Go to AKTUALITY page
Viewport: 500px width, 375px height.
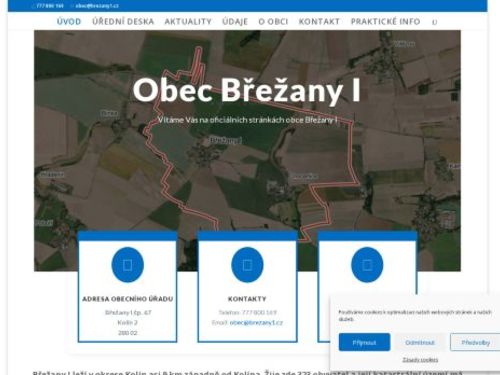[x=188, y=22]
